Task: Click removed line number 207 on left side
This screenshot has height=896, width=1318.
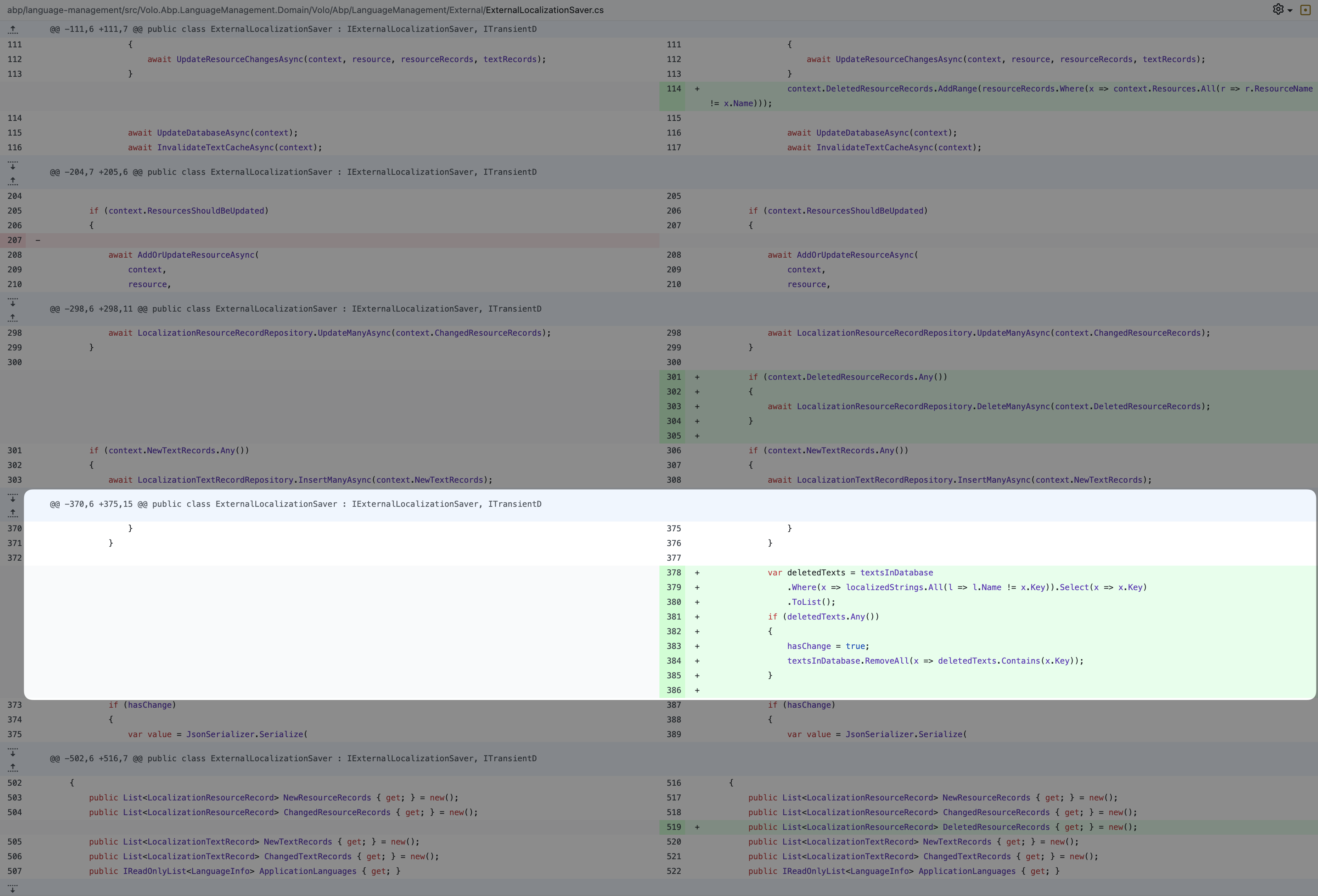Action: click(15, 240)
